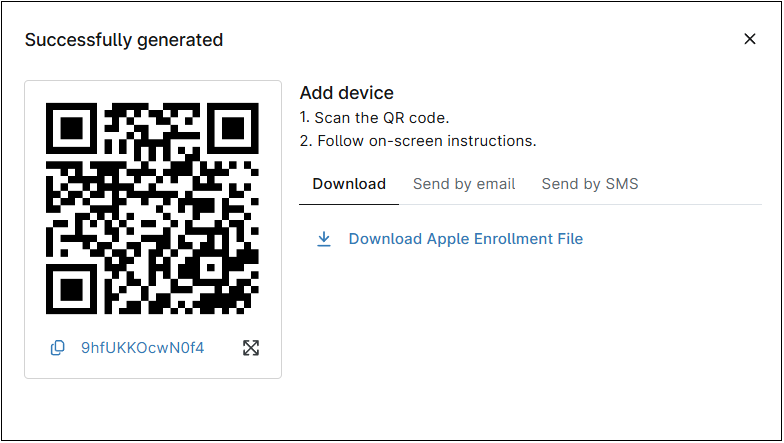Copy the enrollment code to clipboard
Screen dimensions: 784x443
click(x=58, y=348)
